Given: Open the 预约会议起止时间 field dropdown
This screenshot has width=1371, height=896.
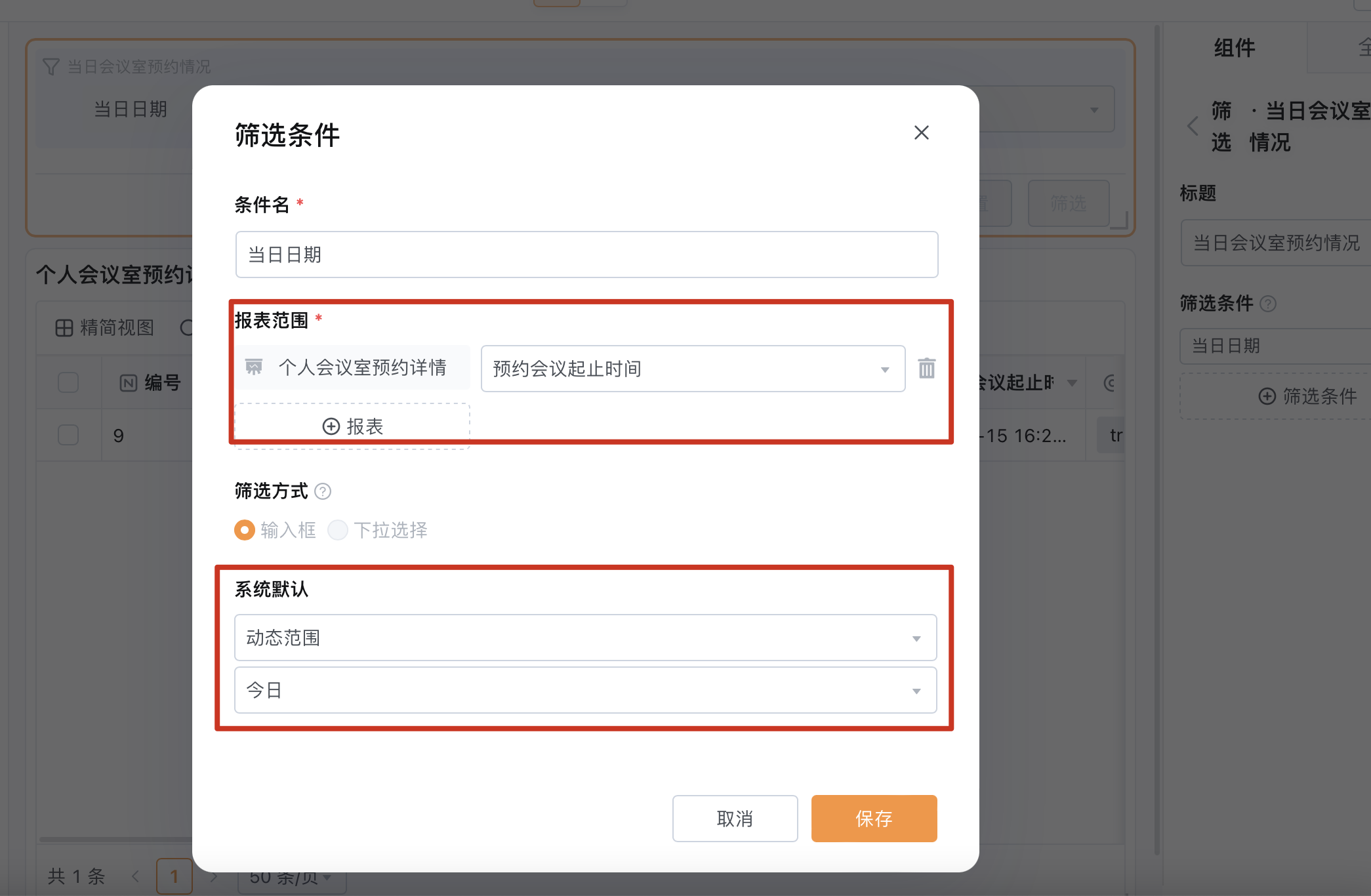Looking at the screenshot, I should 693,369.
